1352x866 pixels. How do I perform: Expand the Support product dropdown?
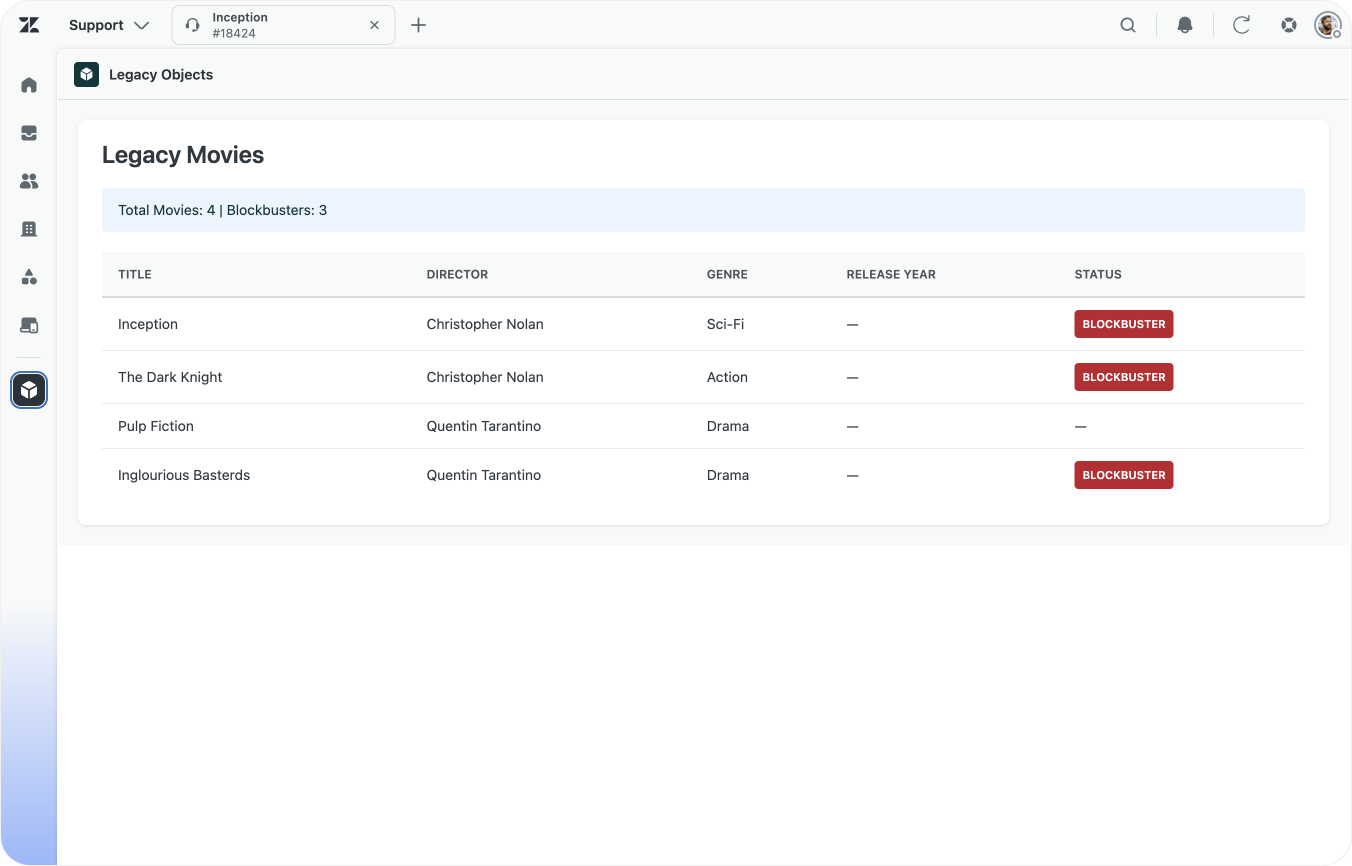(109, 25)
